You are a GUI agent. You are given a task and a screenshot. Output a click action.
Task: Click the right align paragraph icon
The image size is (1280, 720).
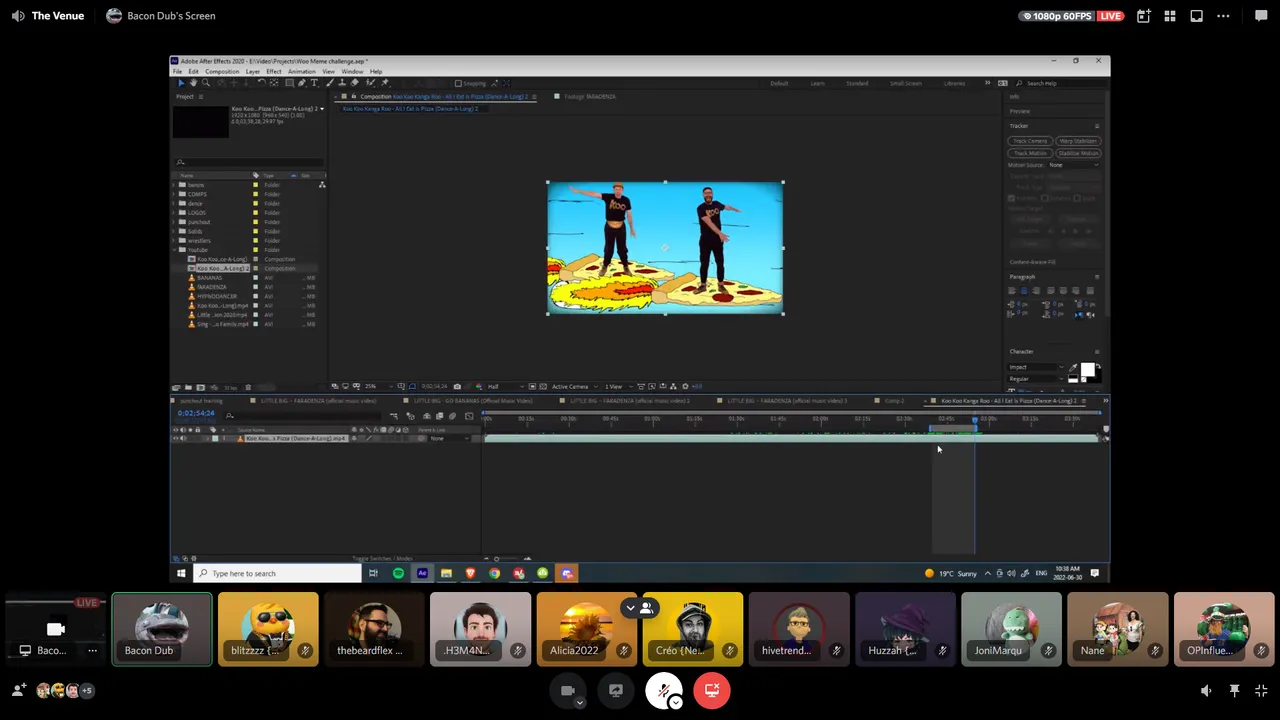click(x=1036, y=290)
